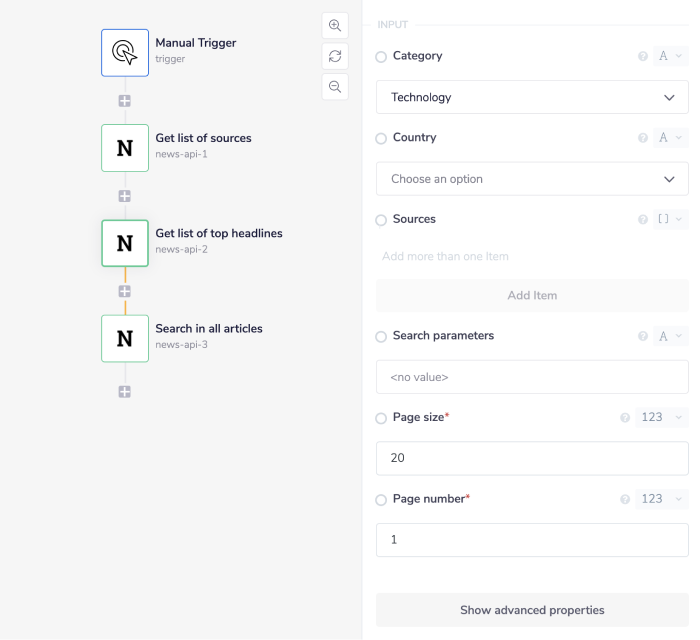Click the reset zoom refresh icon
700x640 pixels.
pyautogui.click(x=335, y=56)
